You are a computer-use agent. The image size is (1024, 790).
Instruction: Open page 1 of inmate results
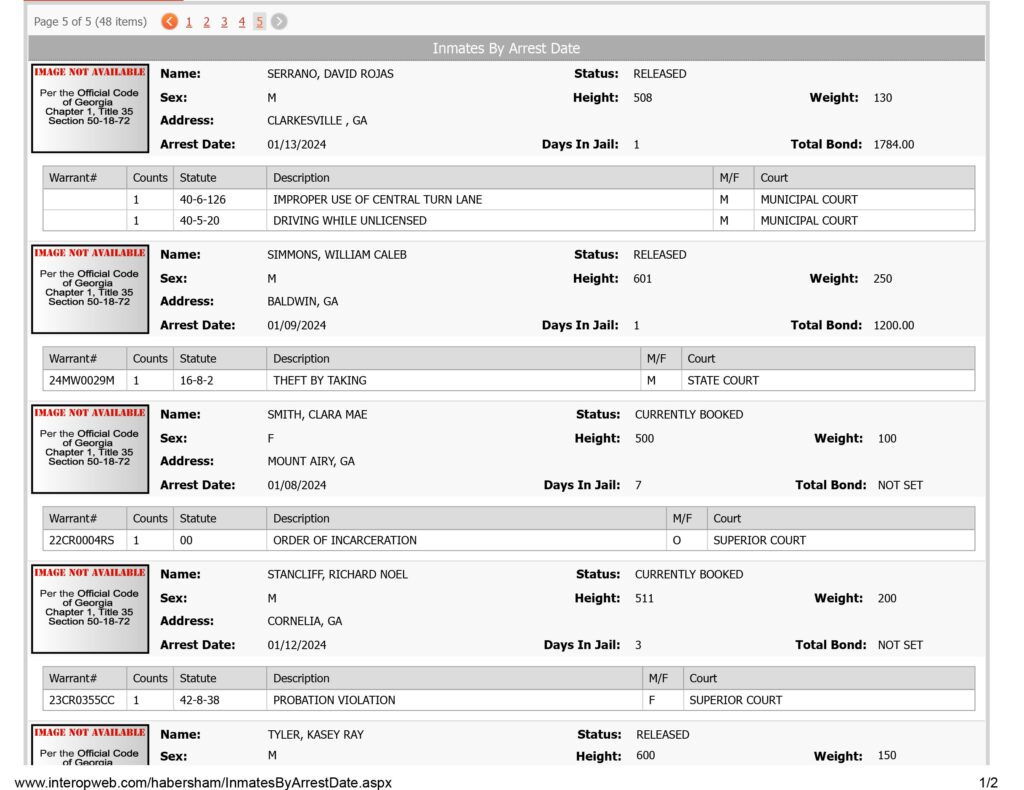pyautogui.click(x=189, y=22)
